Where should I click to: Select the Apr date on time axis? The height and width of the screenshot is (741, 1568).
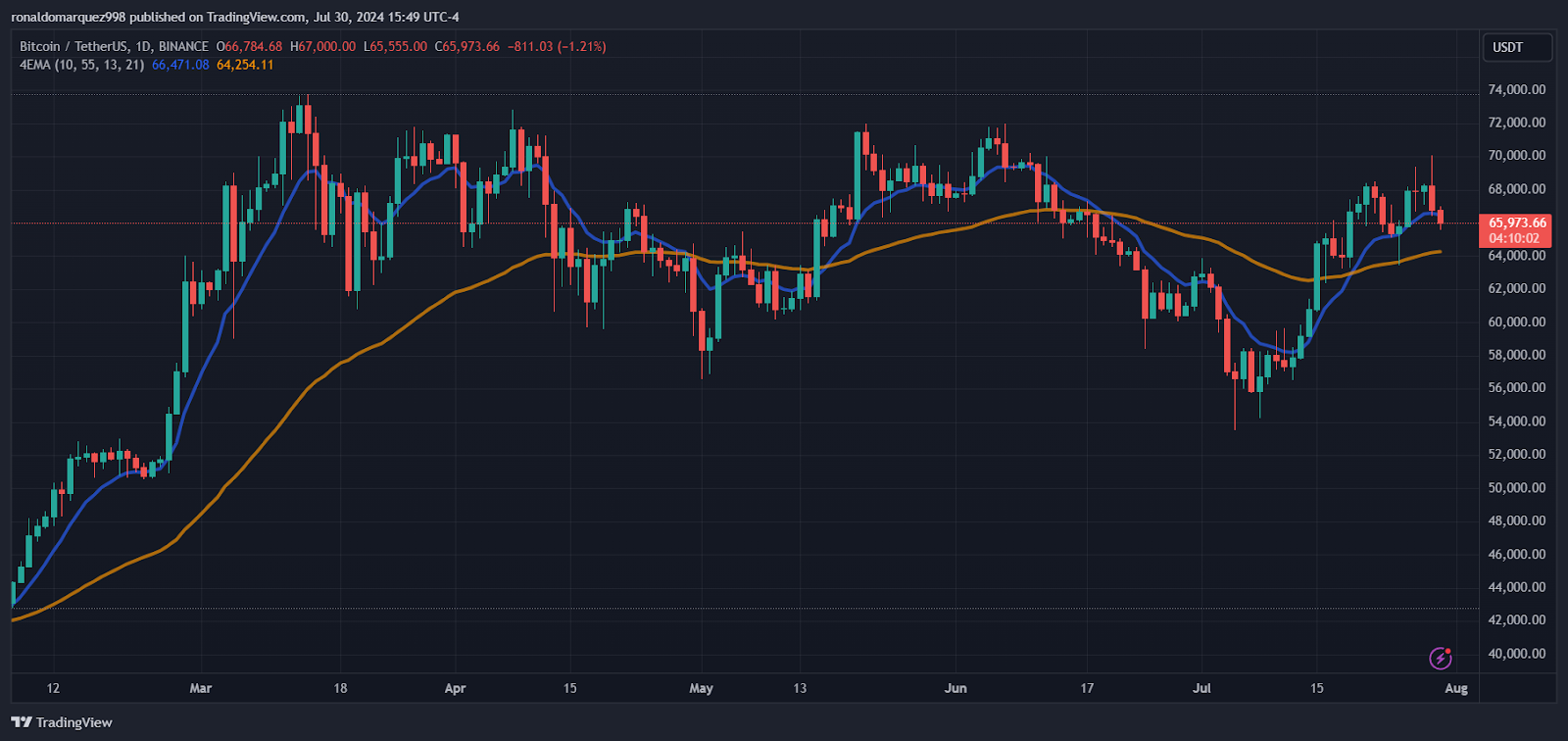tap(455, 688)
